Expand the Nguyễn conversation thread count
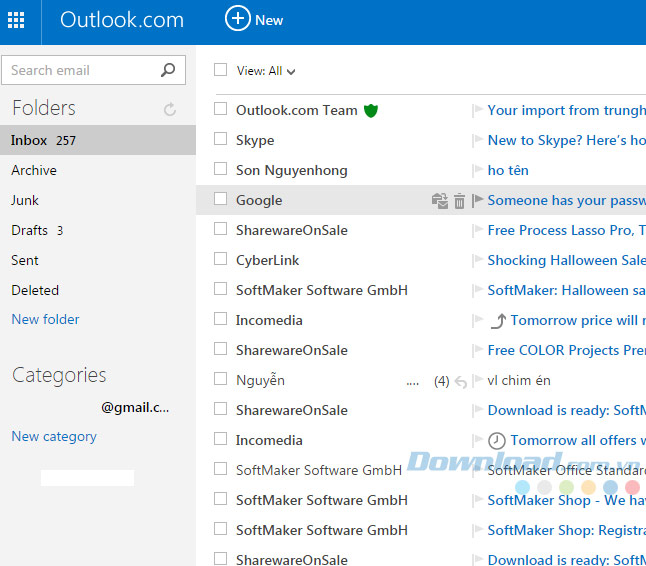 click(441, 381)
